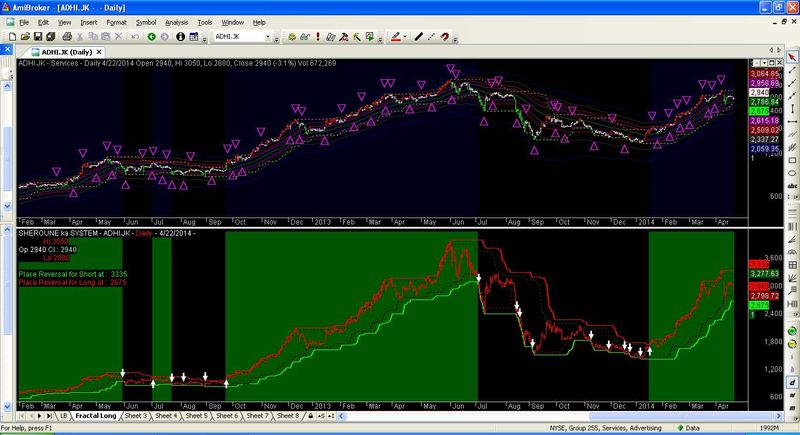Click the lower pane scroll-down chevron at left

click(x=7, y=406)
